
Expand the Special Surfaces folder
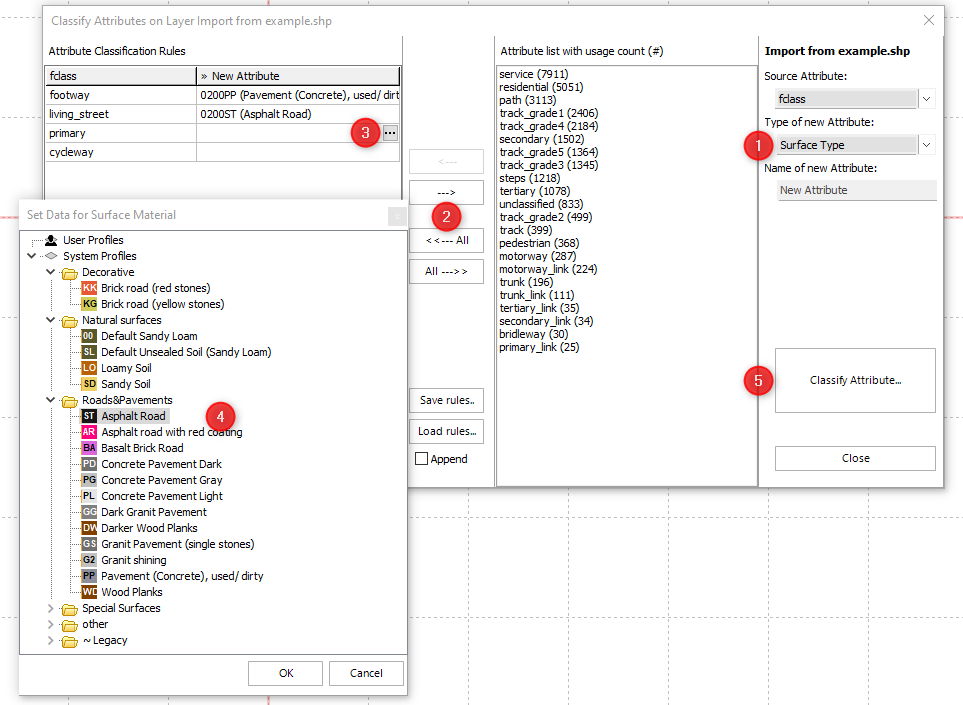click(x=51, y=608)
